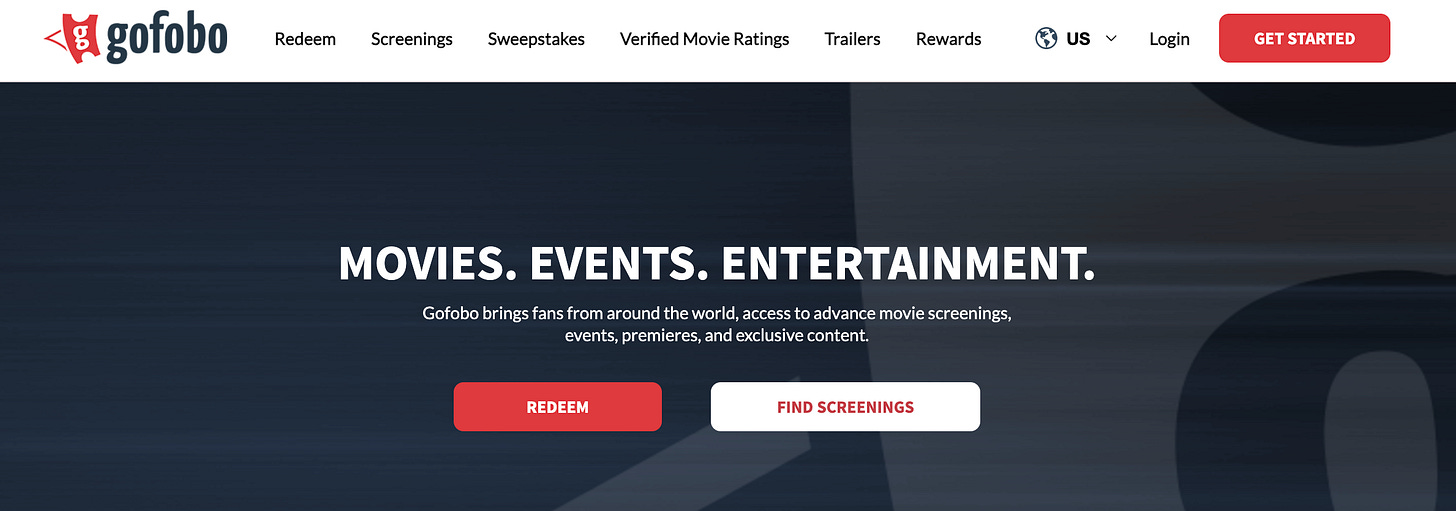
Task: Open the US country selector label
Action: pos(1078,39)
